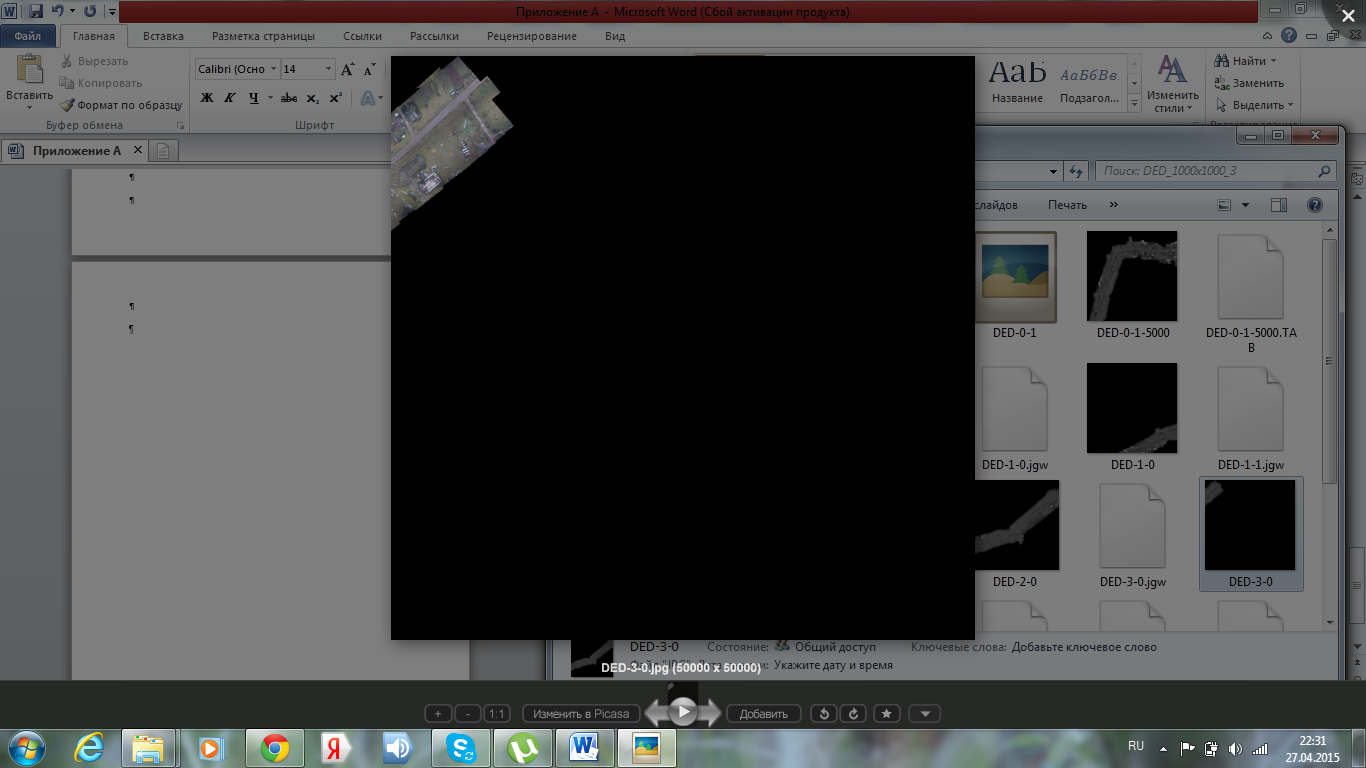Open image with Изменить в Picasa
The height and width of the screenshot is (768, 1366).
pyautogui.click(x=581, y=714)
